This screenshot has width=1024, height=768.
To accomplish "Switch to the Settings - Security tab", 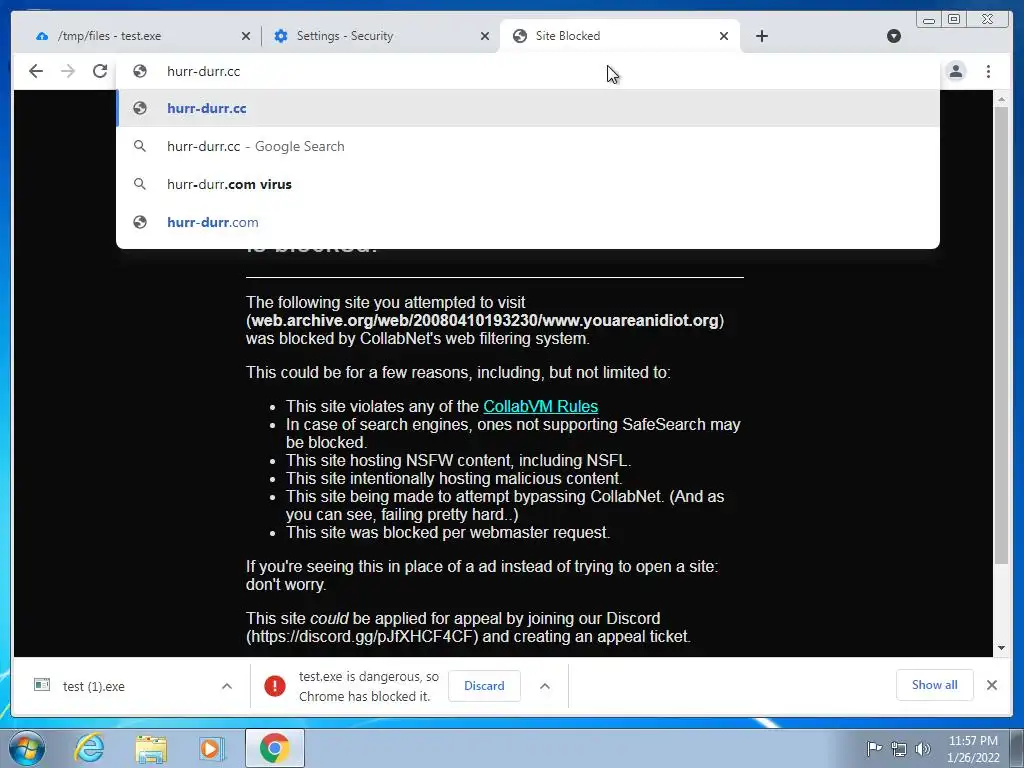I will pos(380,36).
